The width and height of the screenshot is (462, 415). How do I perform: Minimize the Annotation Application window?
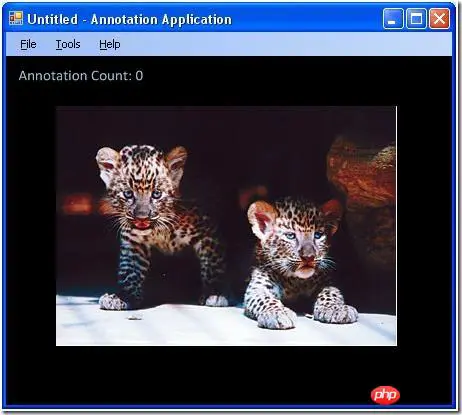pos(393,19)
